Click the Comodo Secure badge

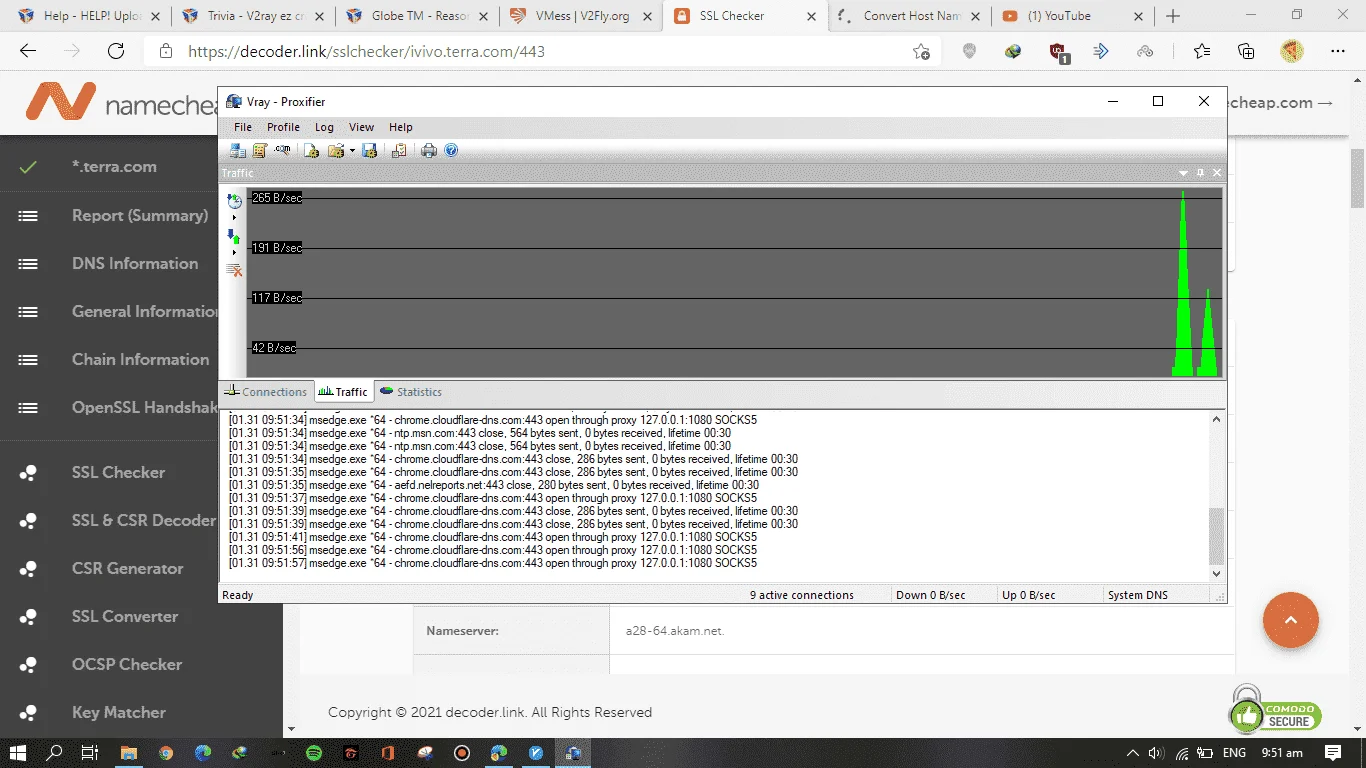pos(1275,709)
